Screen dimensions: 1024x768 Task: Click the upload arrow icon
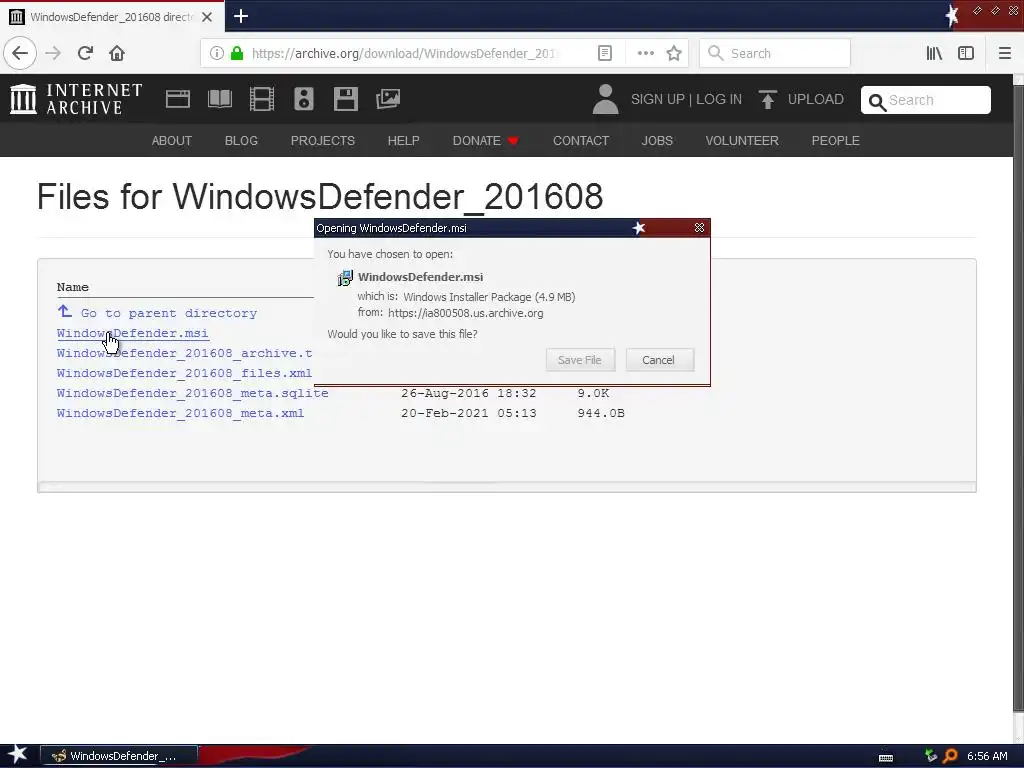pos(768,99)
